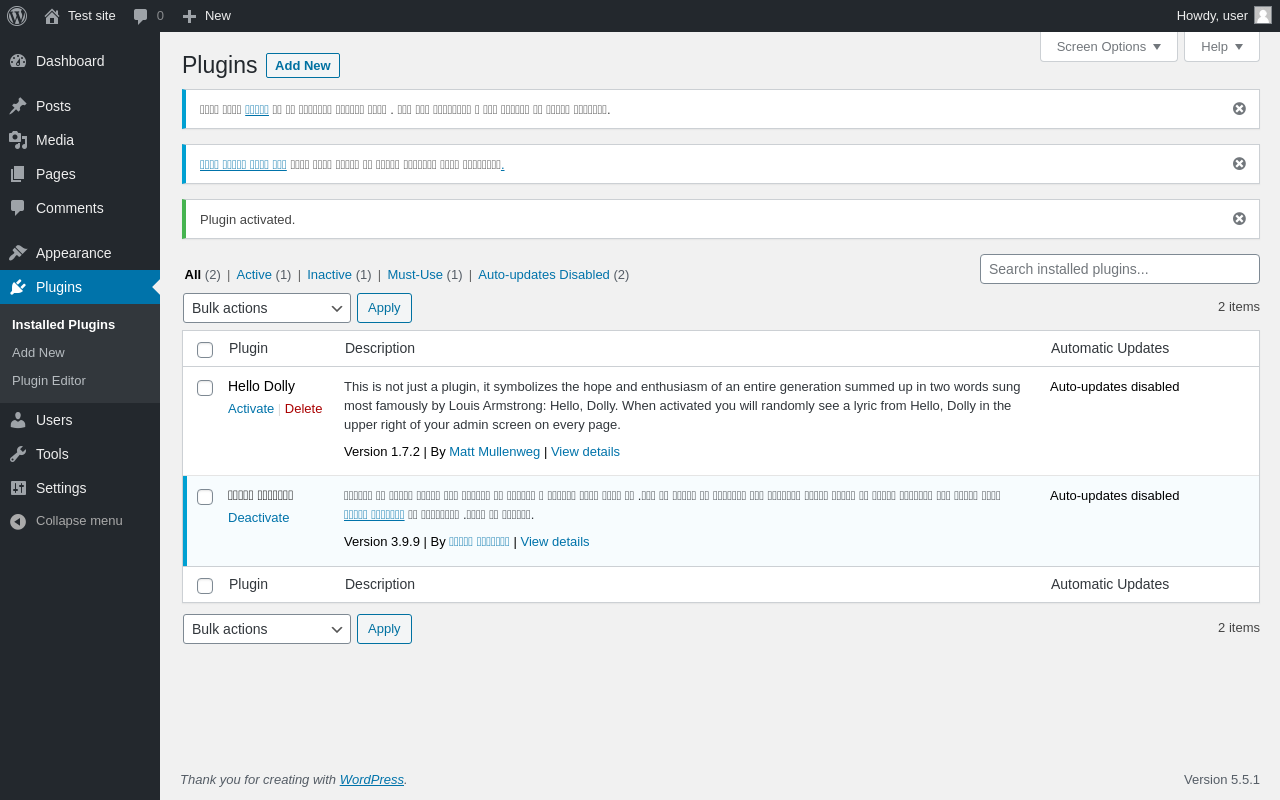Click the Plugins plug icon in sidebar

[18, 287]
